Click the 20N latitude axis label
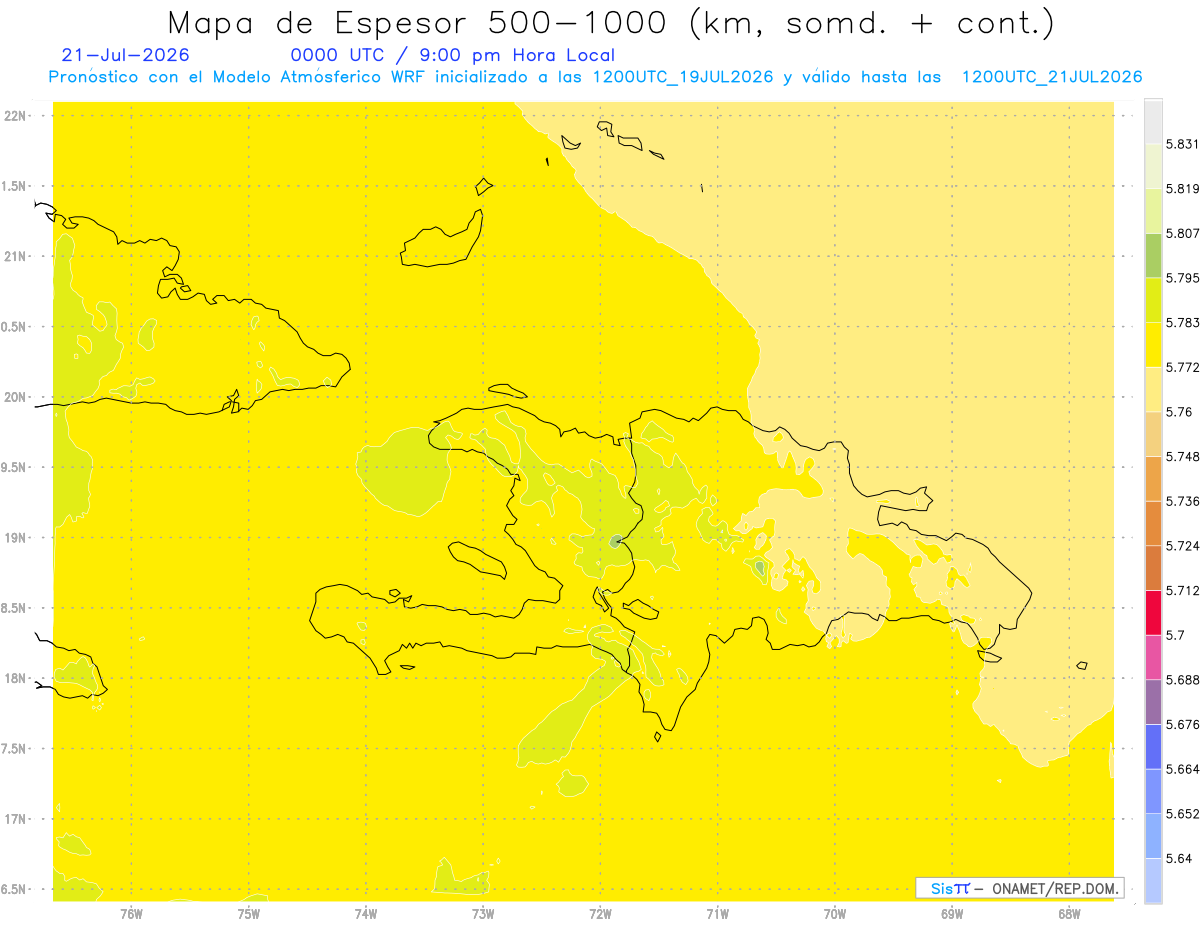This screenshot has width=1200, height=927. [15, 397]
